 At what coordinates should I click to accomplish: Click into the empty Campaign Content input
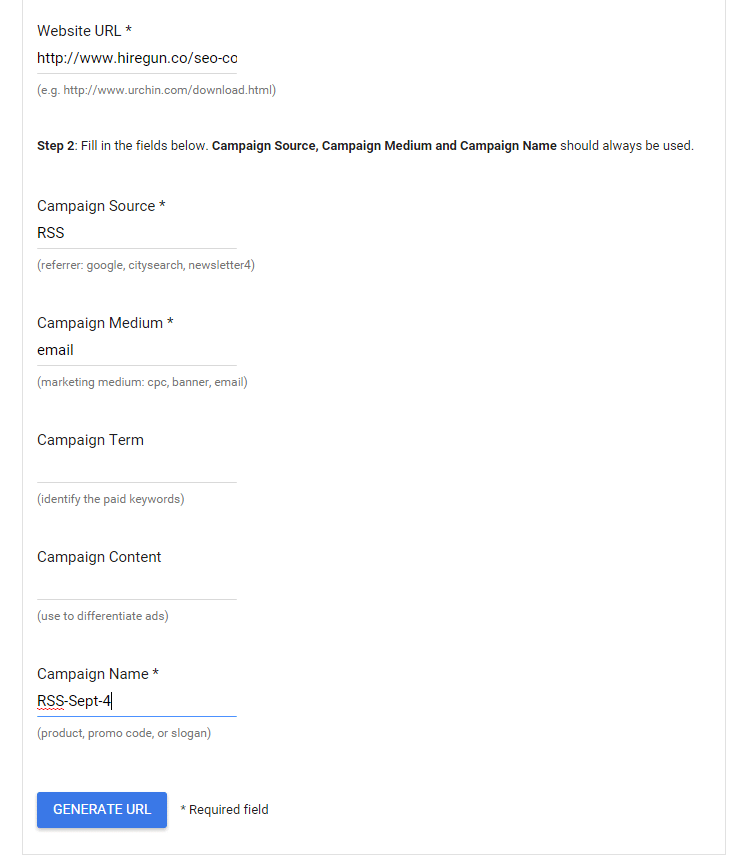[137, 585]
